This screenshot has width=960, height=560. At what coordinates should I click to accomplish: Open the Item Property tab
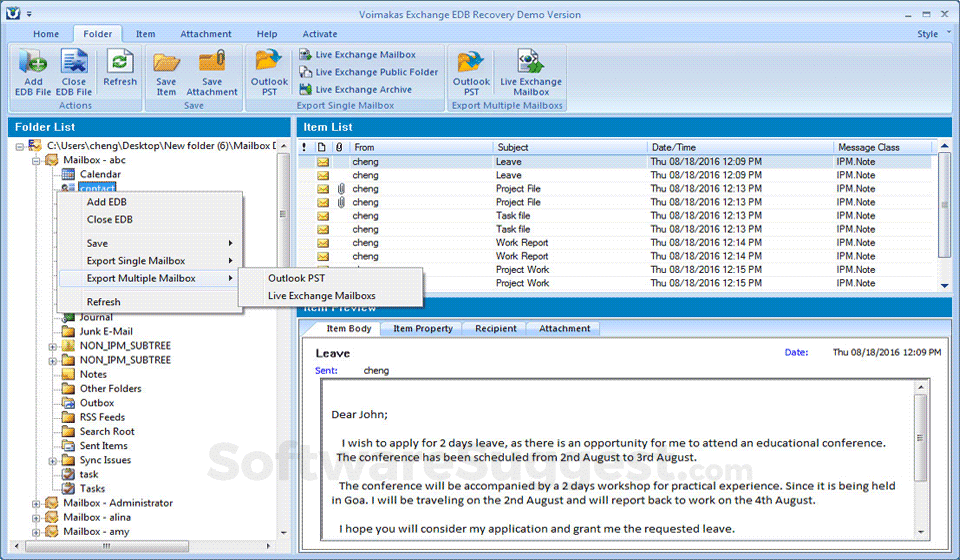[x=422, y=329]
